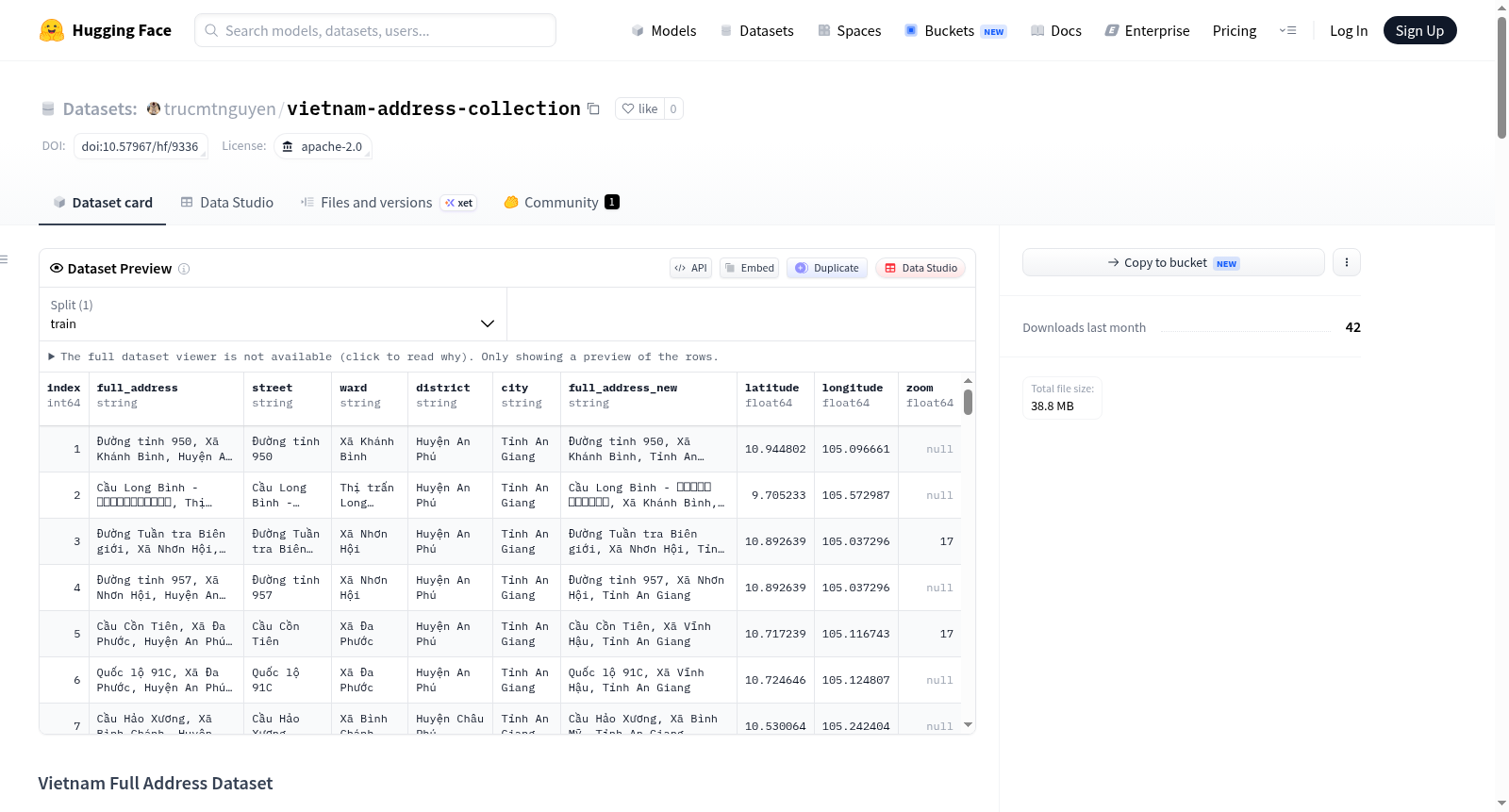Focus the search models input field
Screen dimensions: 1509x812
tap(375, 30)
